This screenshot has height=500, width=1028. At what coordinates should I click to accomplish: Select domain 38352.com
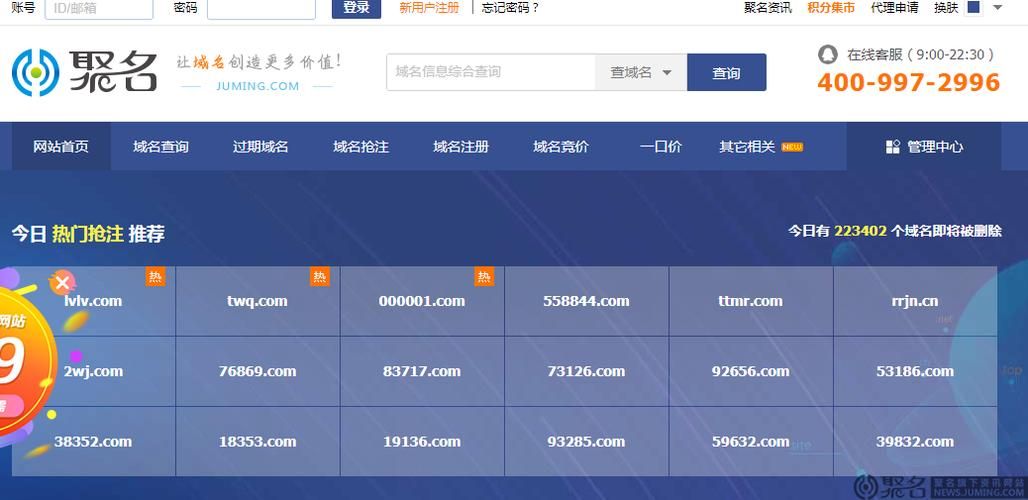click(94, 442)
